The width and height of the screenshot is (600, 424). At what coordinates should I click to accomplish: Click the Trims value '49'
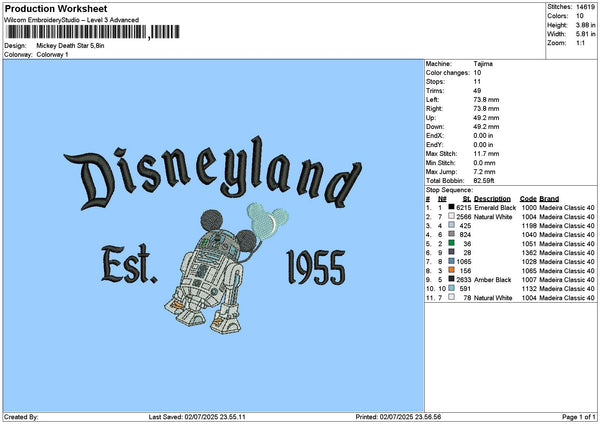tap(477, 91)
